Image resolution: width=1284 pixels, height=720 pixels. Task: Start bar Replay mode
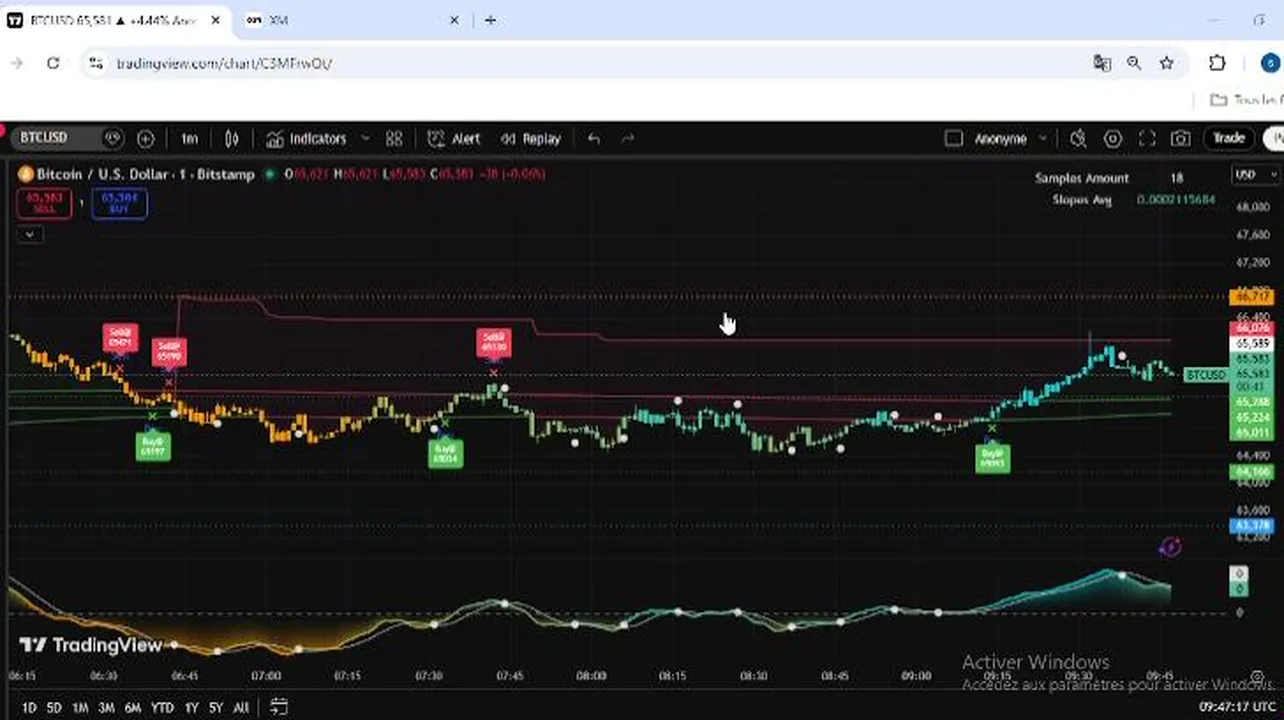[x=531, y=139]
